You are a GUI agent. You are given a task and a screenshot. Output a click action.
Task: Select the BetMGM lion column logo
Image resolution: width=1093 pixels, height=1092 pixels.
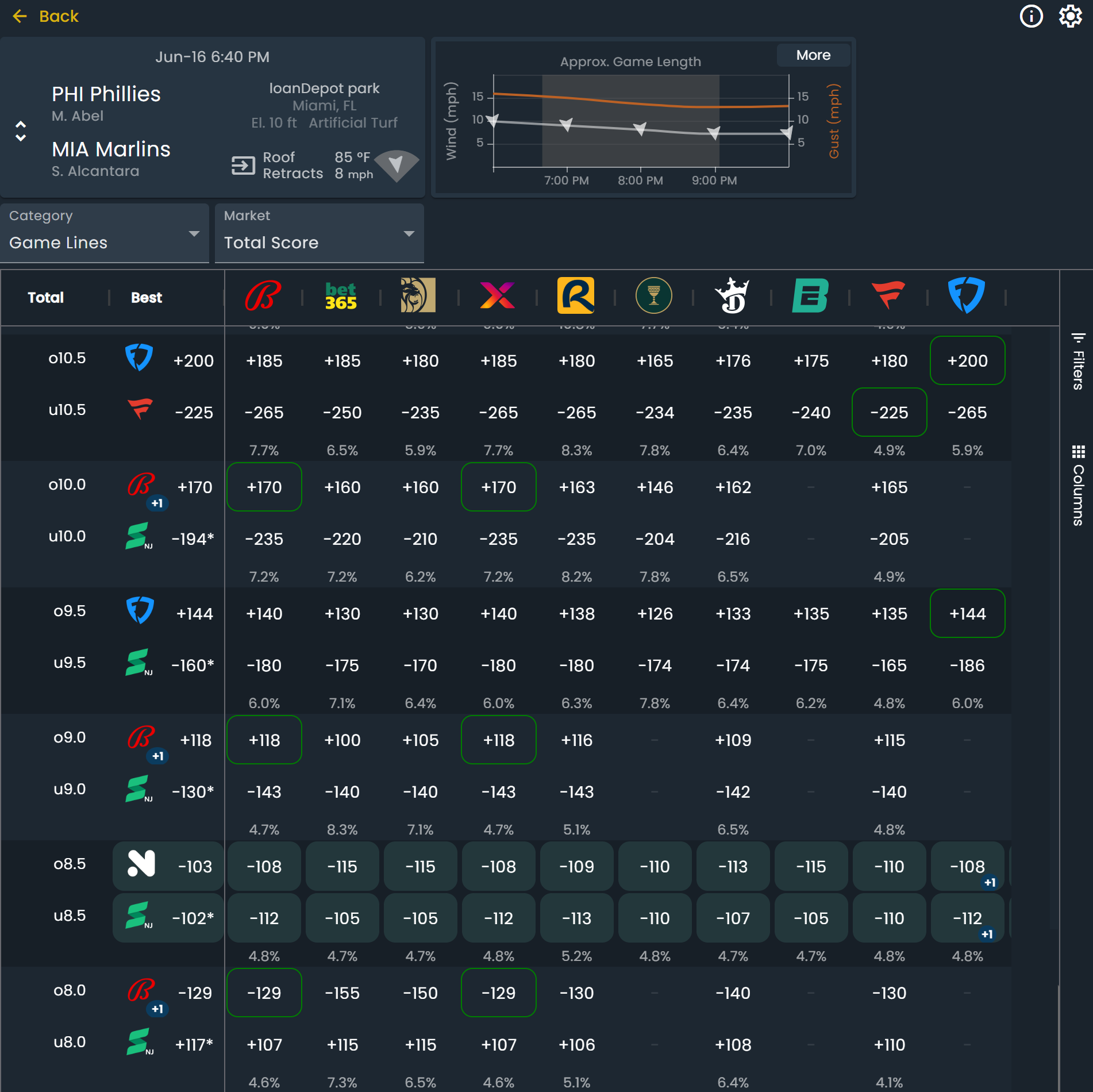pos(418,295)
